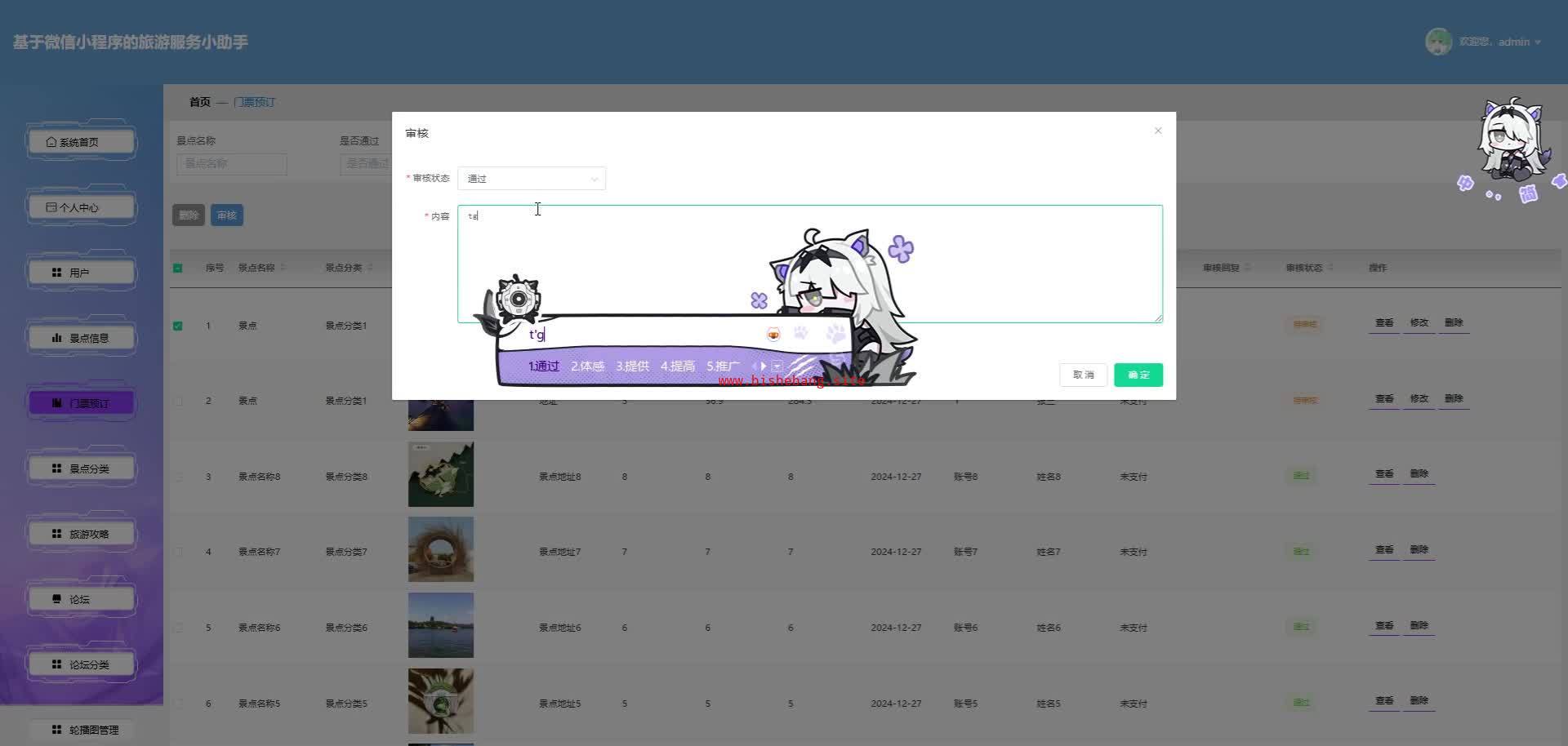Click 门票预订 in the breadcrumb
This screenshot has height=746, width=1568.
(255, 102)
